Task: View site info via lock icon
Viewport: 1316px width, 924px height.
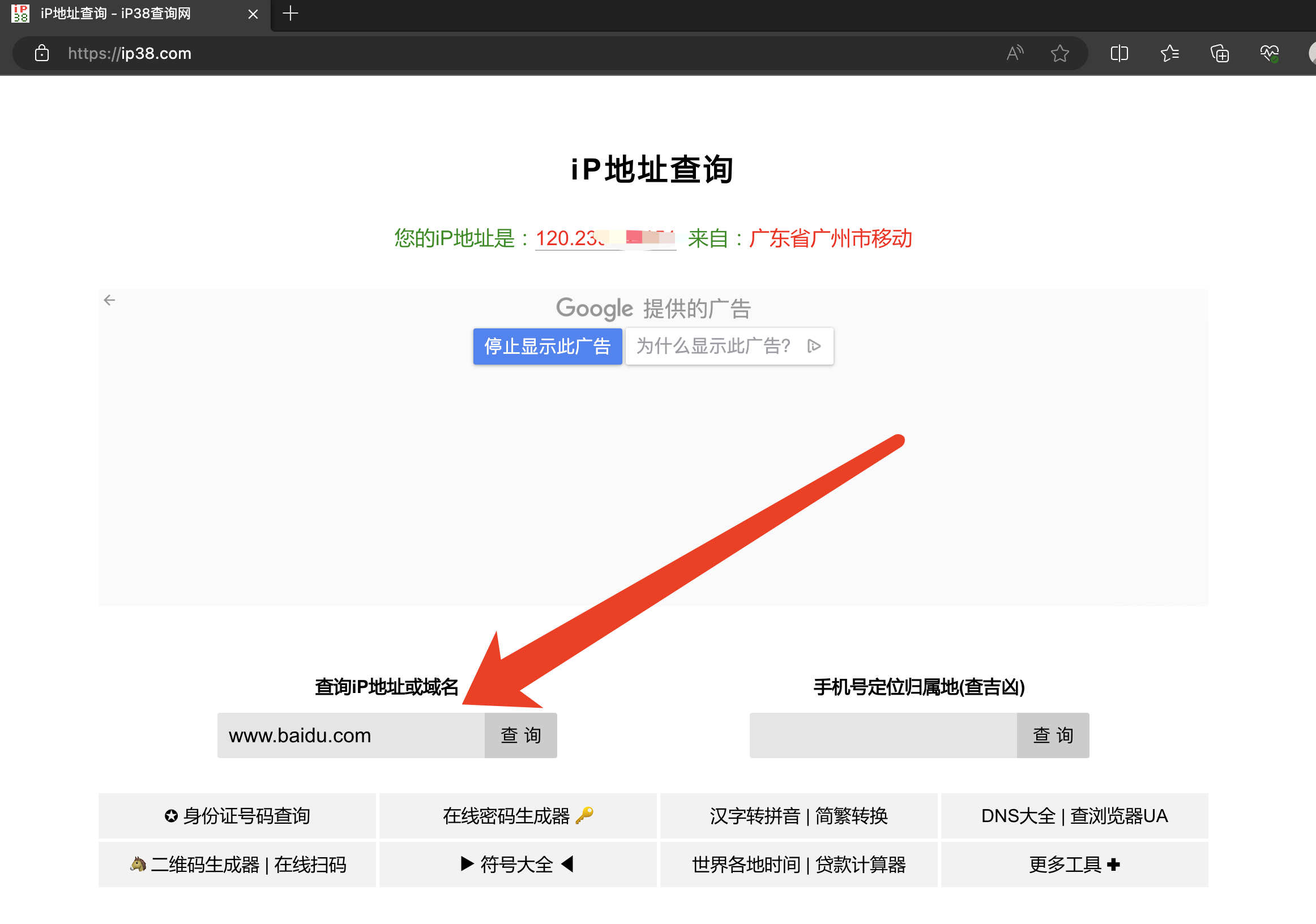Action: (x=42, y=53)
